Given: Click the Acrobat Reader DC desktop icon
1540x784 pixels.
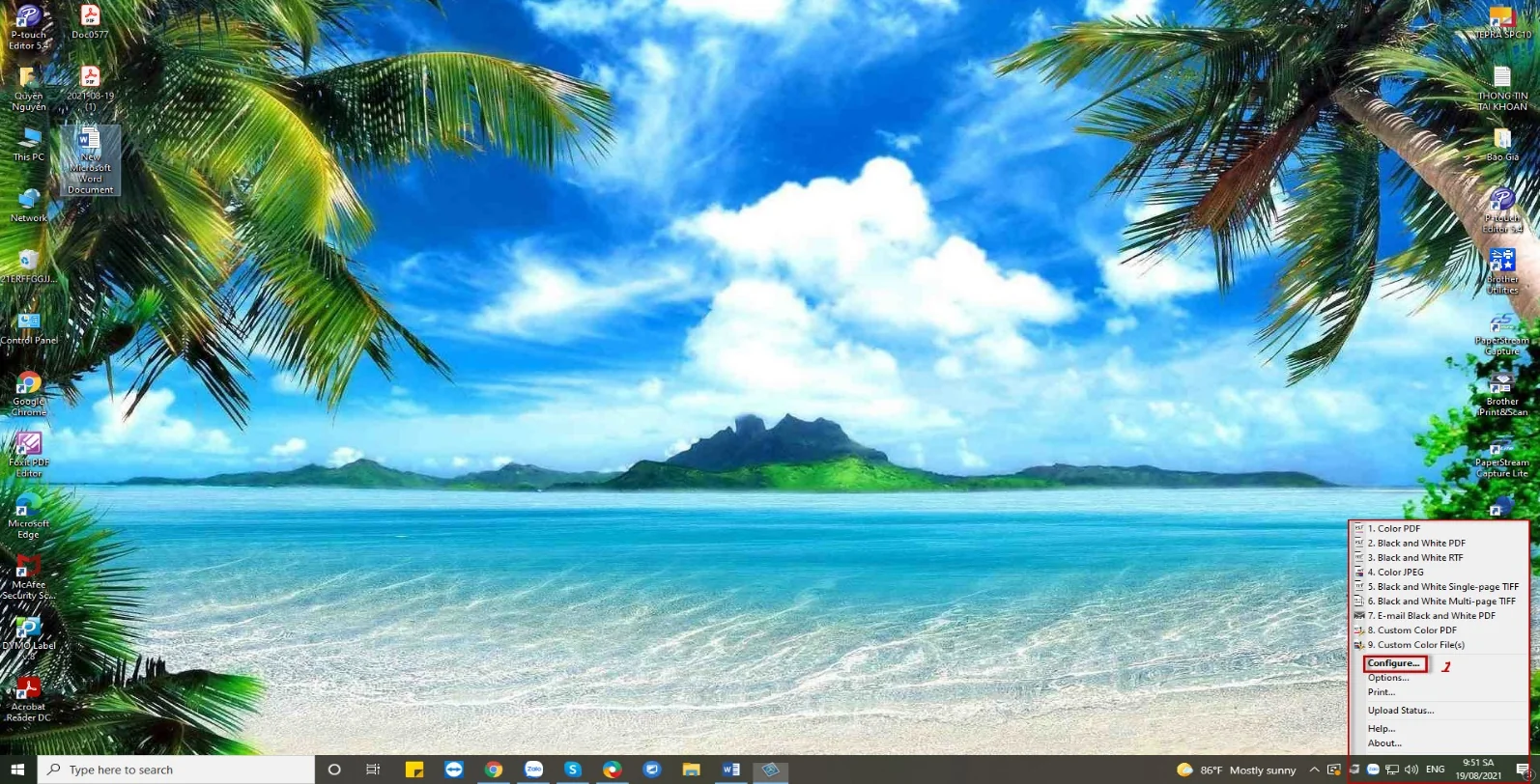Looking at the screenshot, I should click(x=28, y=697).
